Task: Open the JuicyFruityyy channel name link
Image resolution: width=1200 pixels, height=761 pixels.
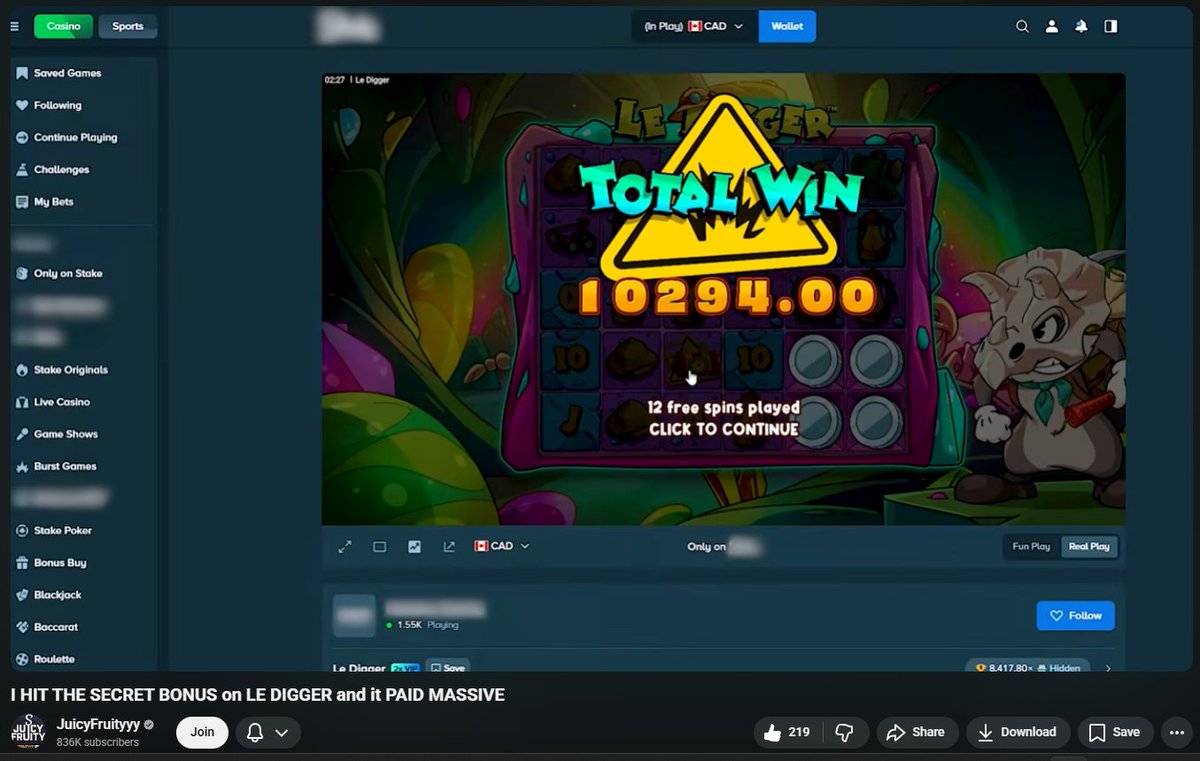Action: [98, 725]
